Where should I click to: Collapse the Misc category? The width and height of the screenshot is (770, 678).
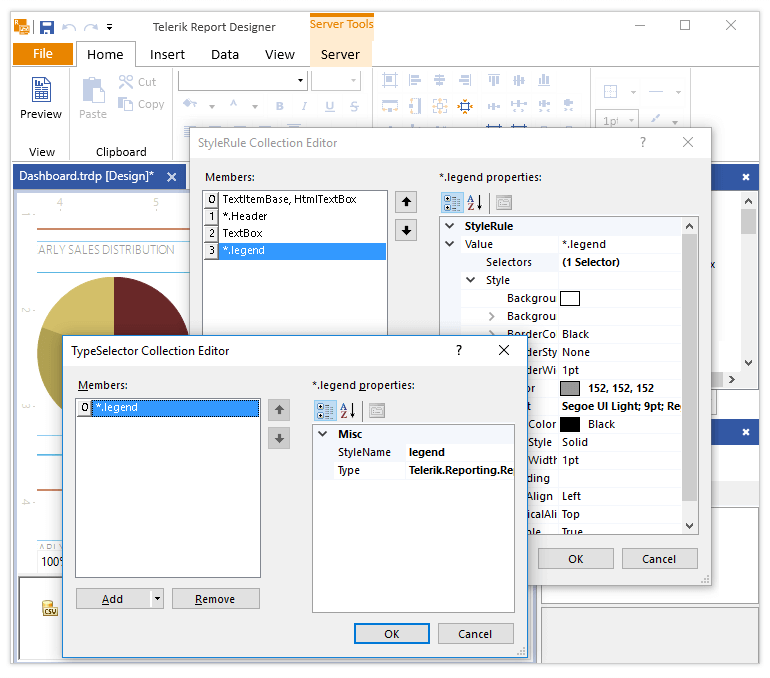point(323,434)
